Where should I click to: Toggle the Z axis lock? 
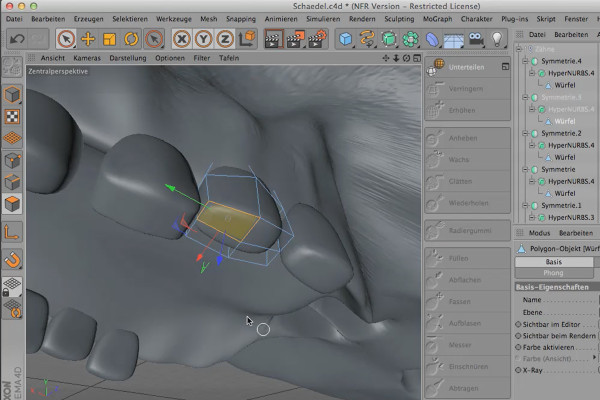(225, 39)
